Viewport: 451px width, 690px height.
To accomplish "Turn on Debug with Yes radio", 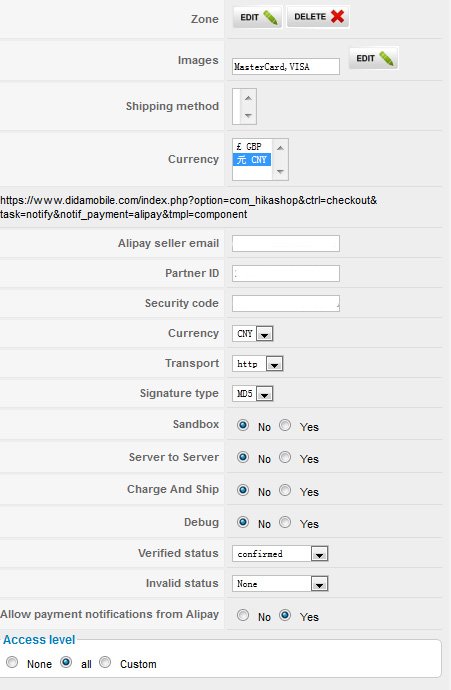I will 285,522.
